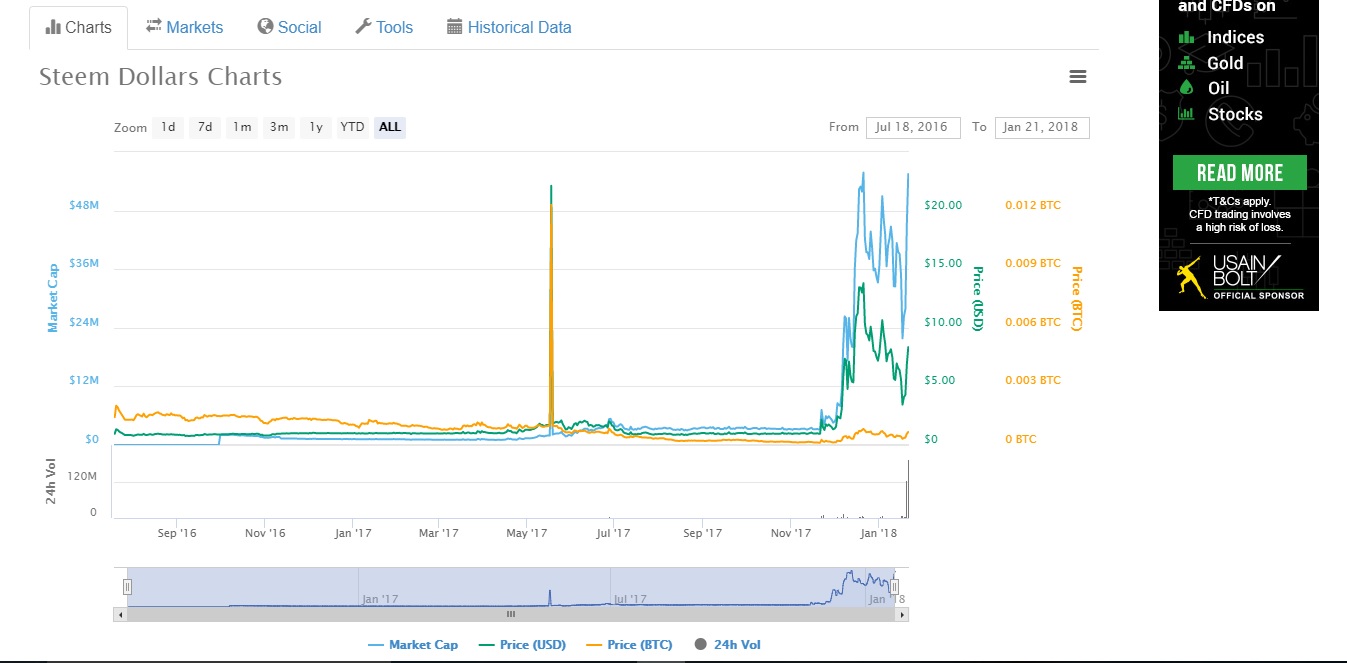Select the ALL zoom range
Screen dimensions: 1347x663
click(390, 127)
